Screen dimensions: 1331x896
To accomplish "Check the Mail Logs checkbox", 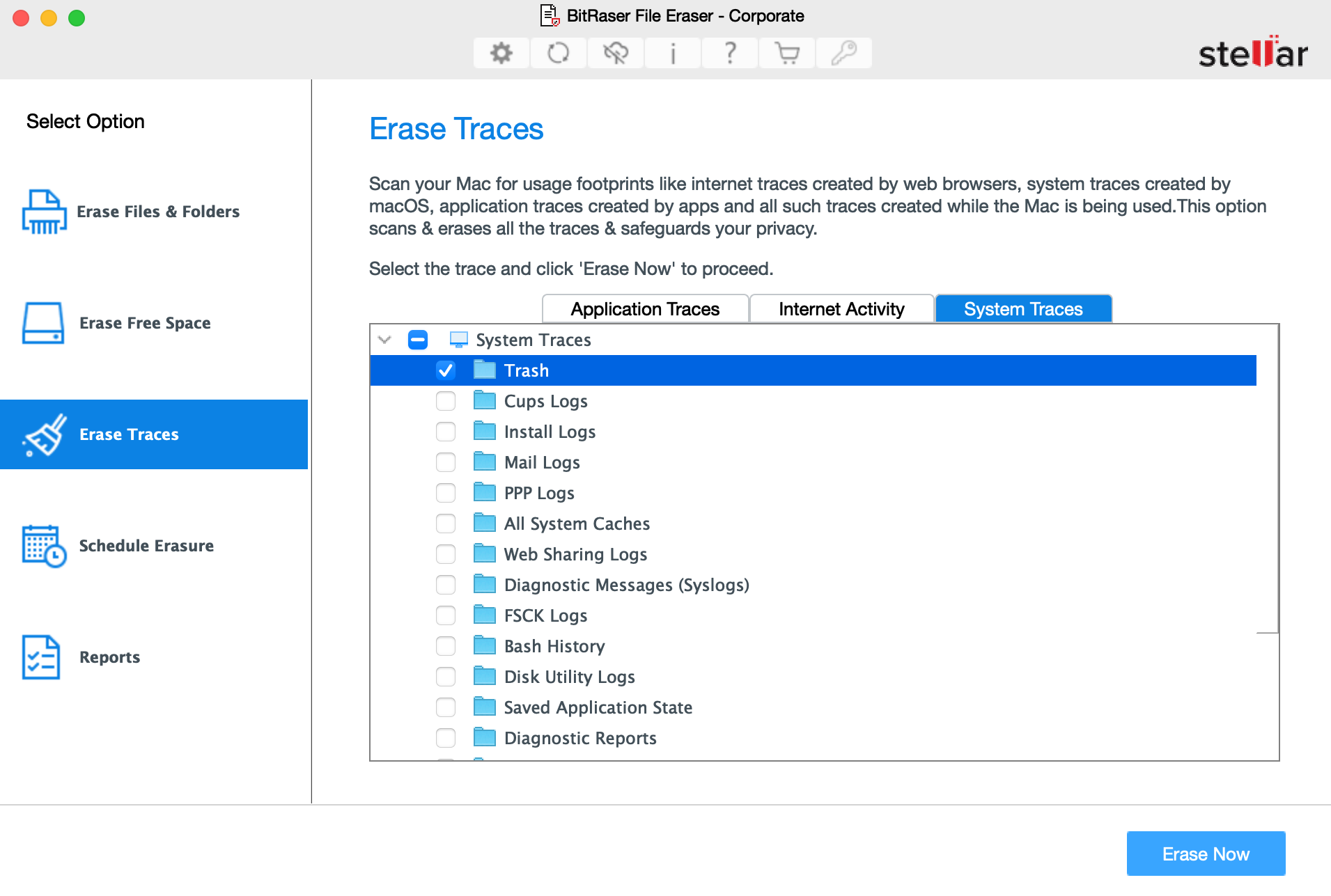I will pos(446,462).
